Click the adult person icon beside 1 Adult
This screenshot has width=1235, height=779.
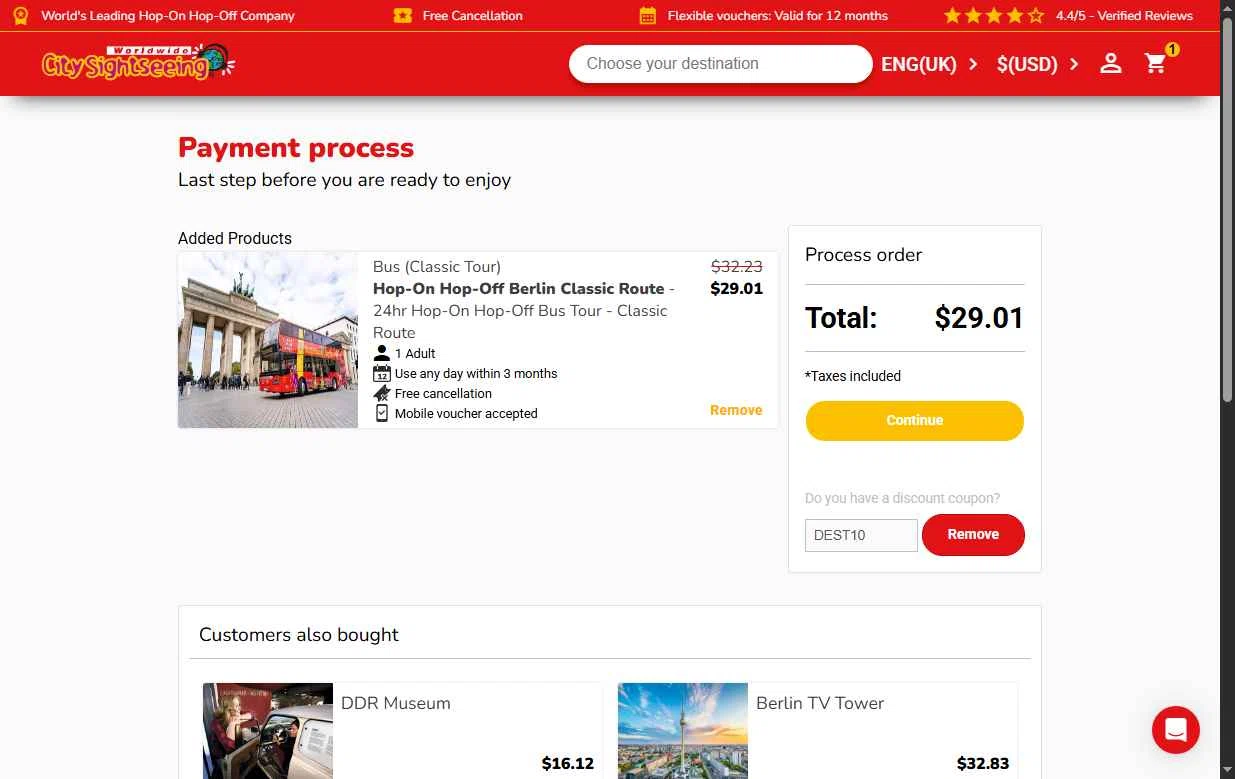point(381,353)
